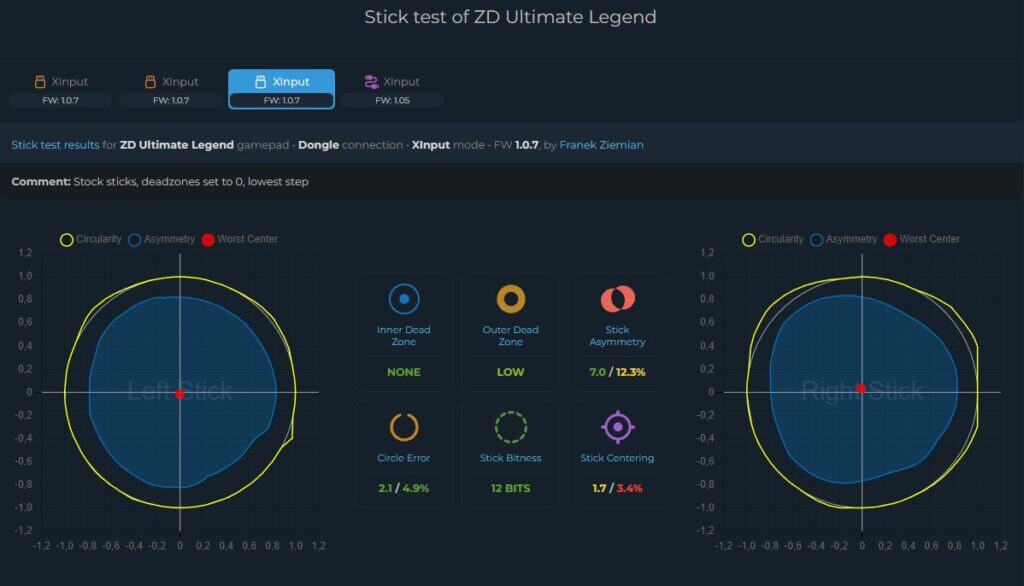Screen dimensions: 1024x586
Task: Click the red worst center dot on left stick chart
Action: [180, 394]
